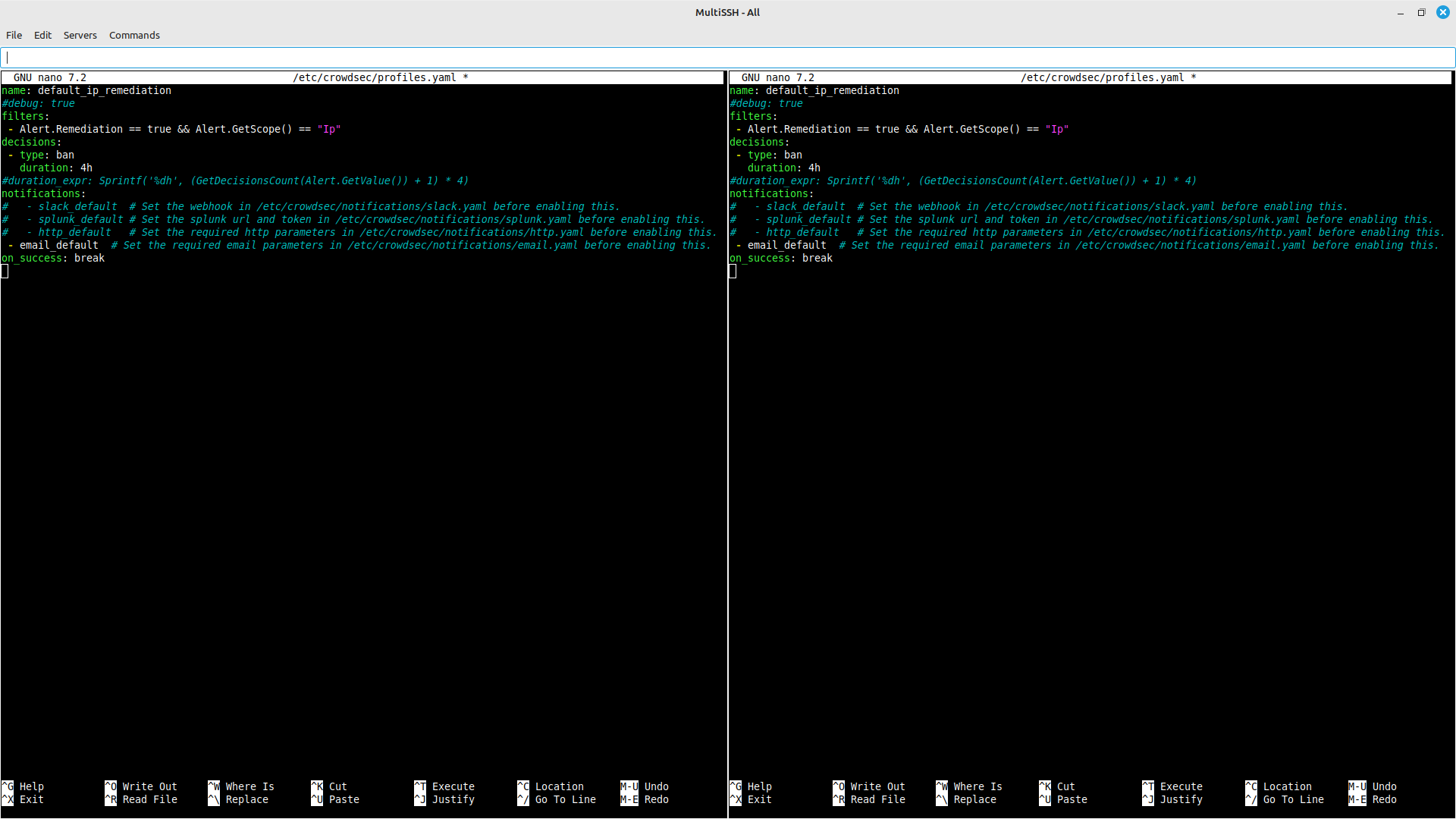This screenshot has height=819, width=1456.
Task: Click '^K Cut' in left terminal
Action: 329,786
